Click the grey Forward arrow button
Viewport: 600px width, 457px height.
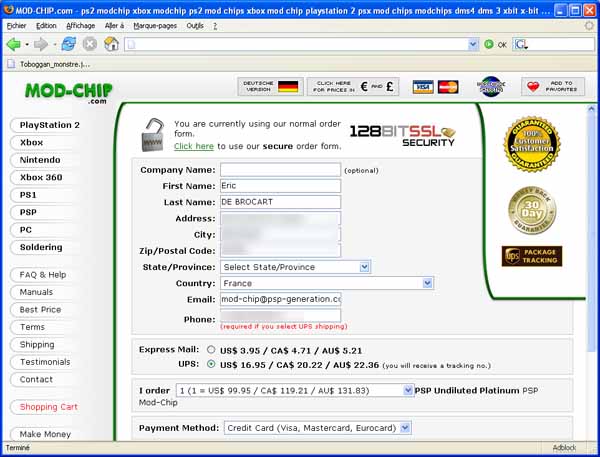(41, 44)
